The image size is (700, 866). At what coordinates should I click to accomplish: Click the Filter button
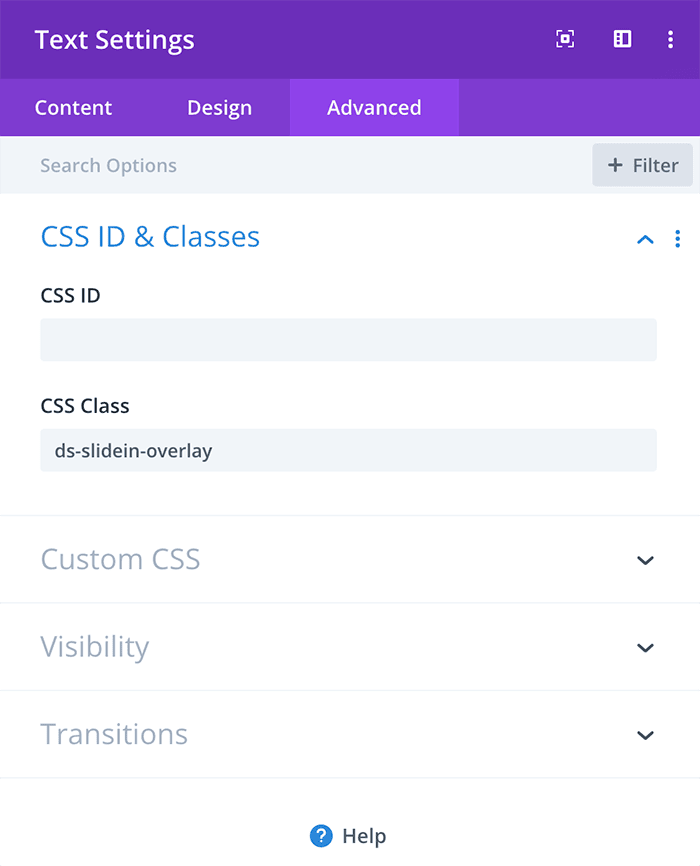coord(643,165)
